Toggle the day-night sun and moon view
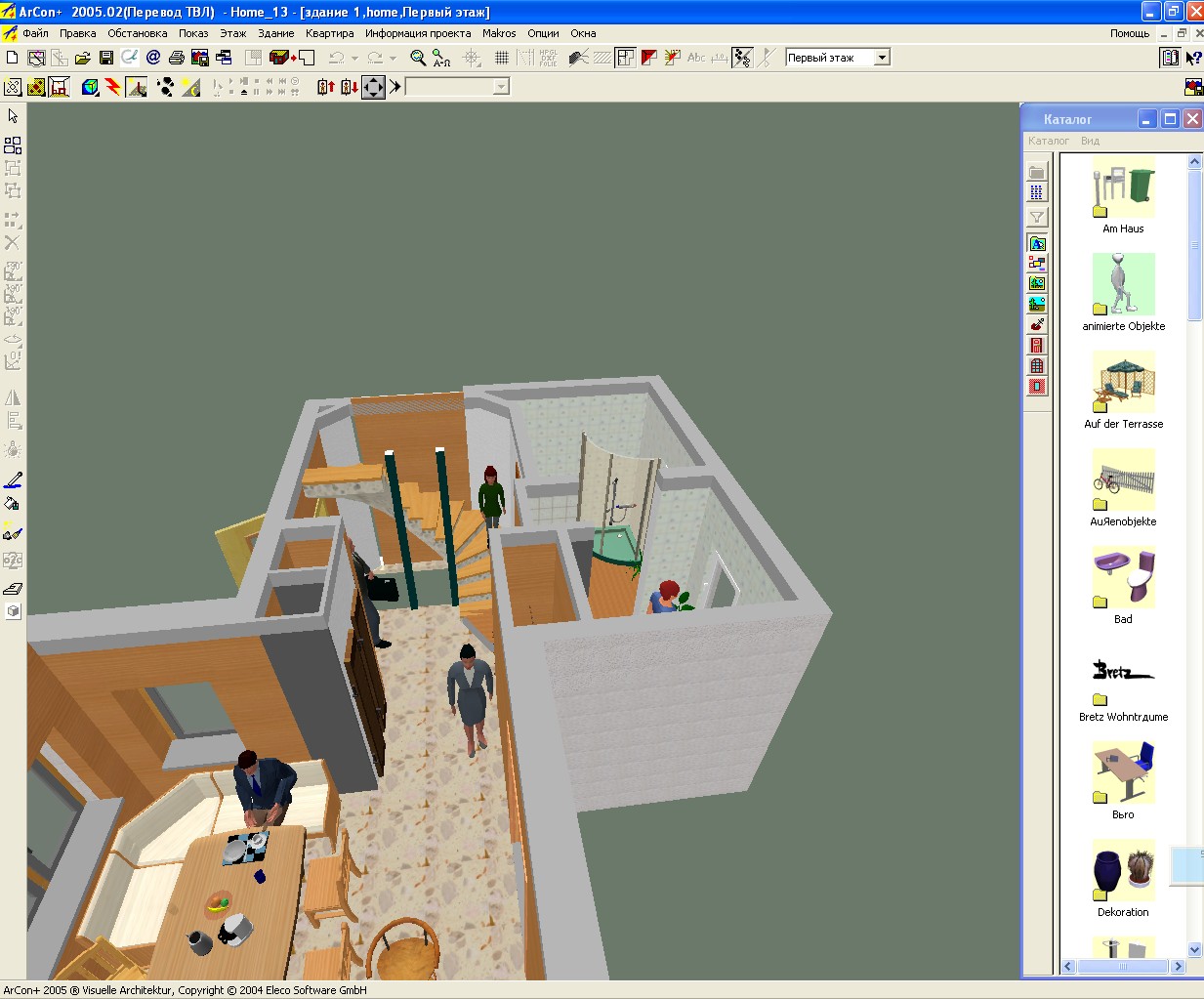The image size is (1204, 999). point(190,87)
